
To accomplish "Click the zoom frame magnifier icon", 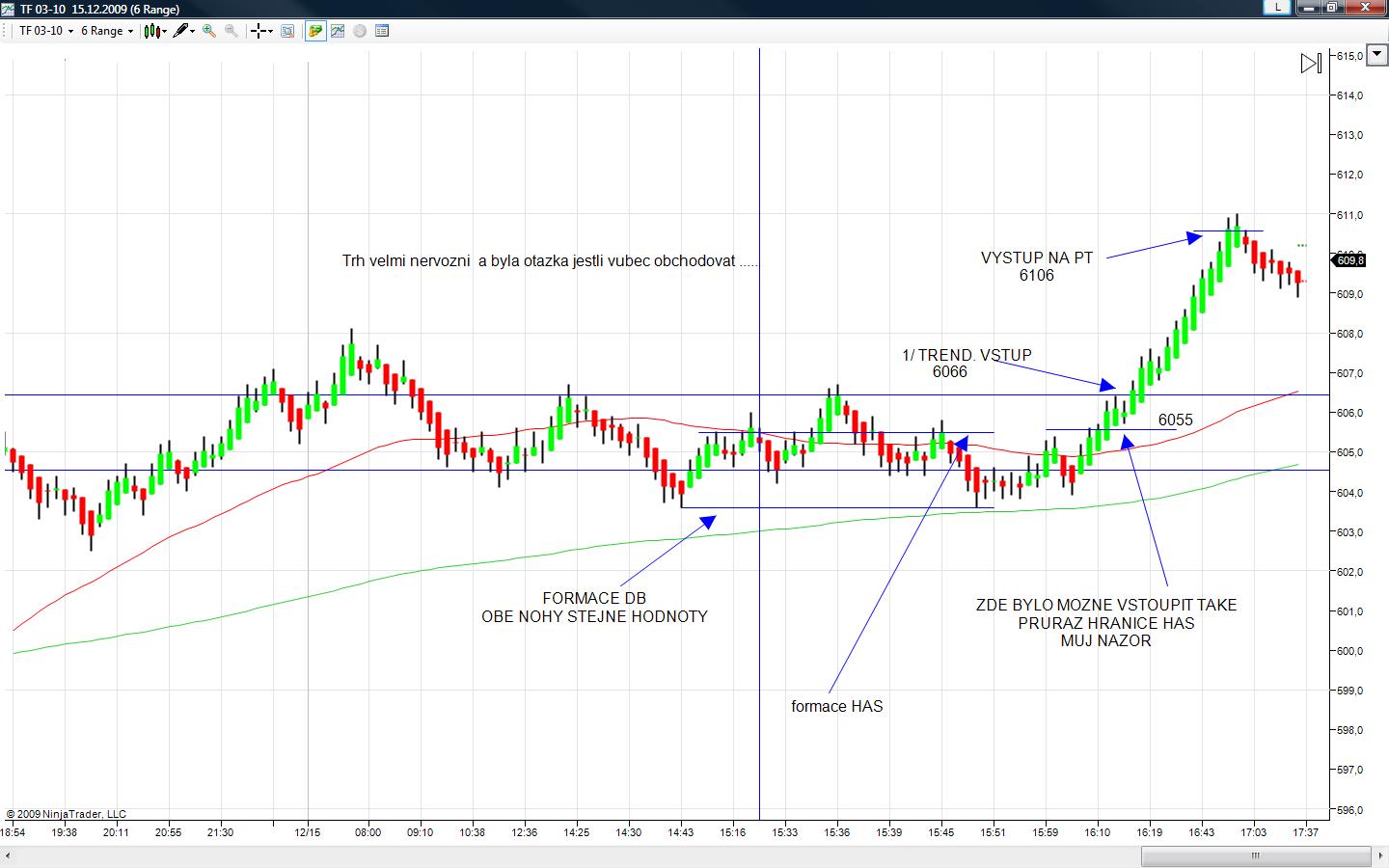I will pos(287,31).
